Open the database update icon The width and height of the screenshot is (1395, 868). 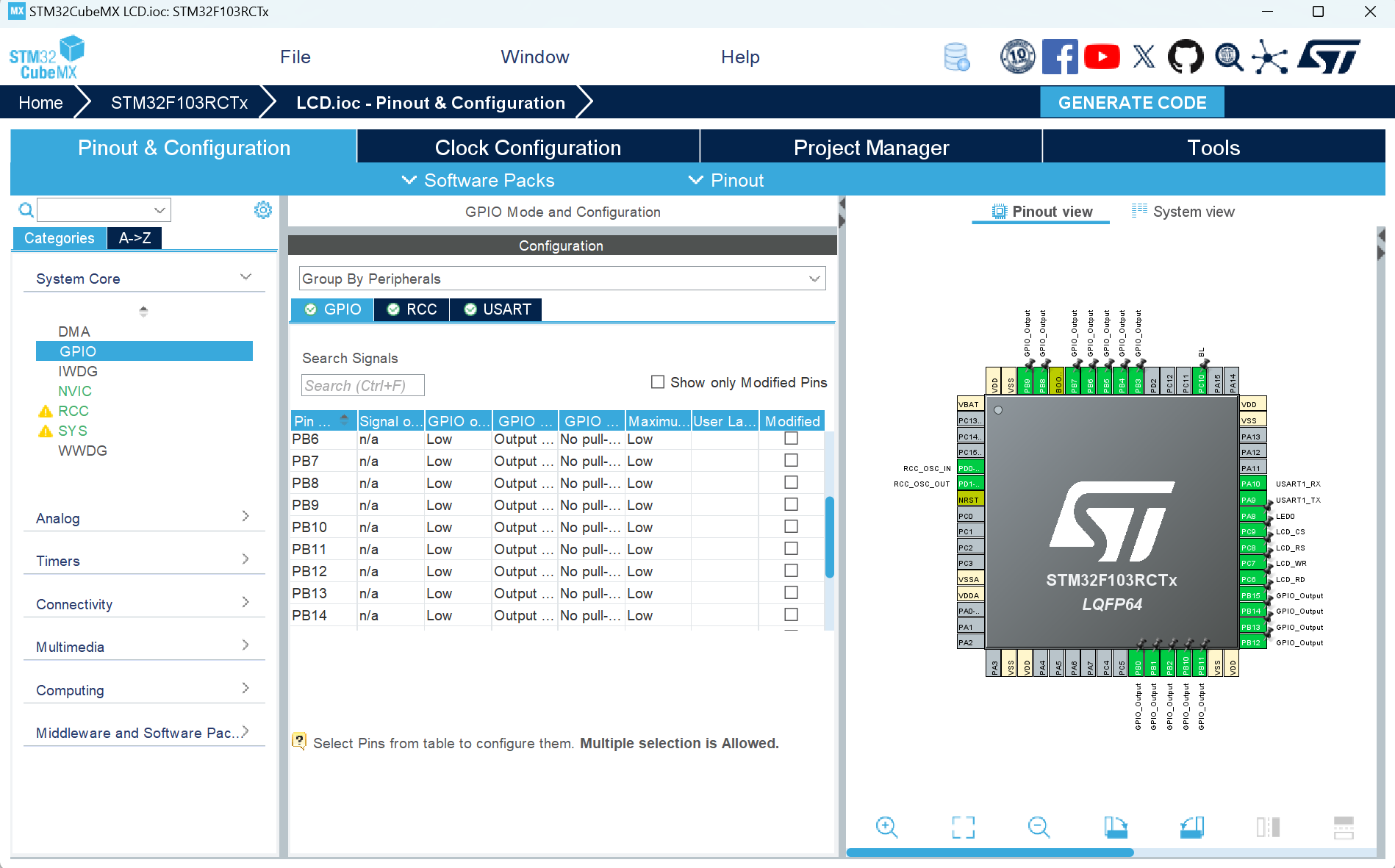pos(956,57)
